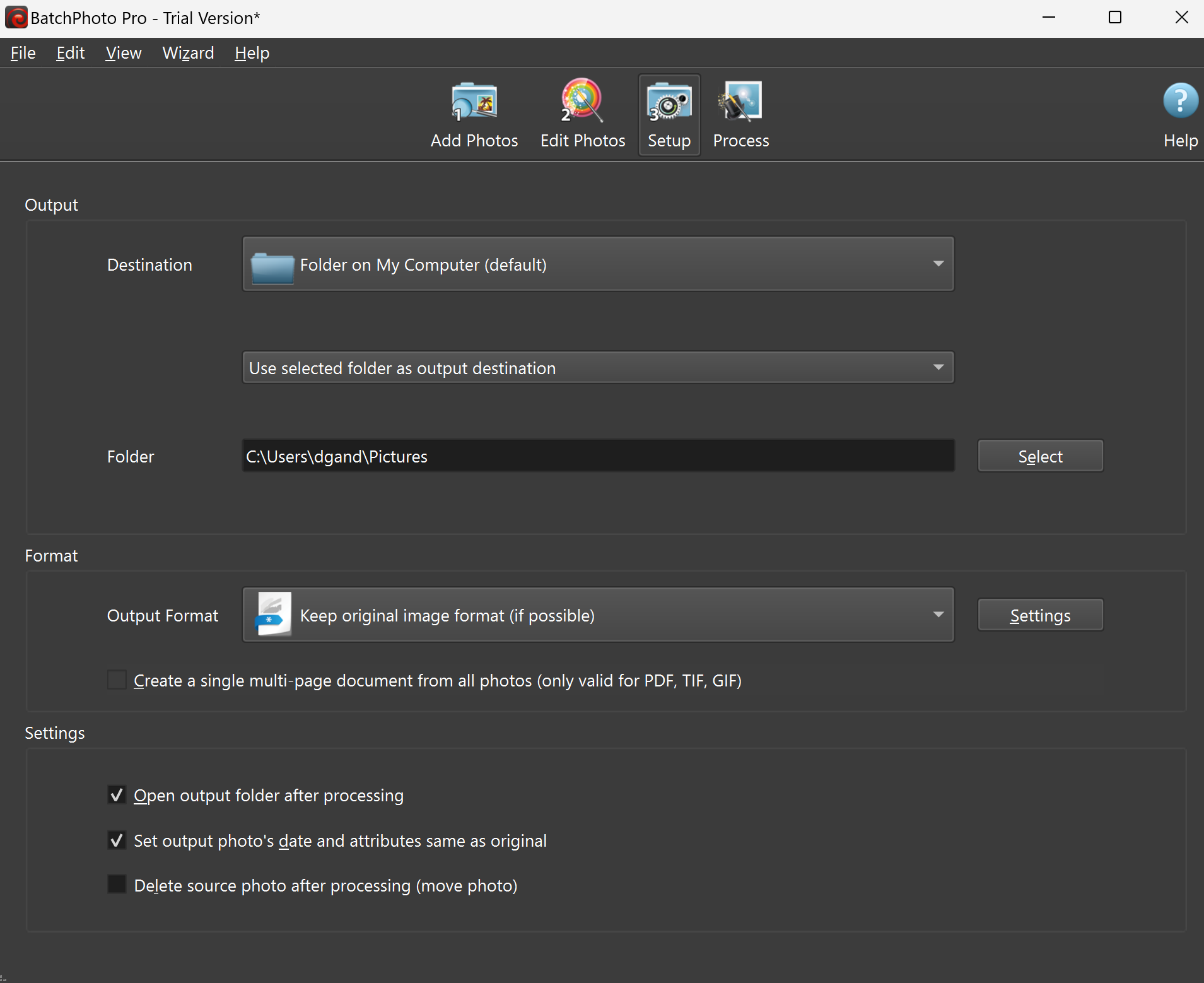
Task: Open the View menu
Action: (124, 53)
